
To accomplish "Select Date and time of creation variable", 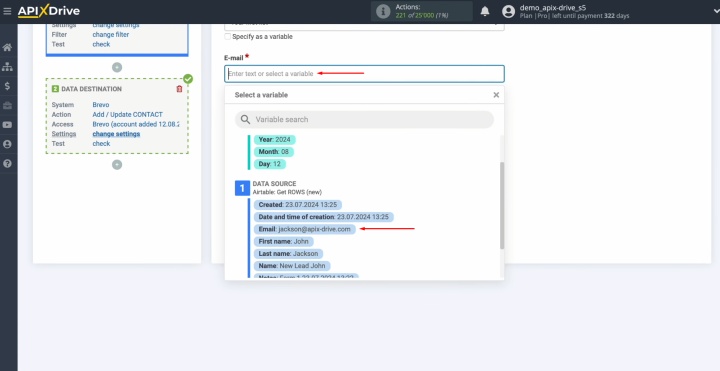I will [323, 217].
